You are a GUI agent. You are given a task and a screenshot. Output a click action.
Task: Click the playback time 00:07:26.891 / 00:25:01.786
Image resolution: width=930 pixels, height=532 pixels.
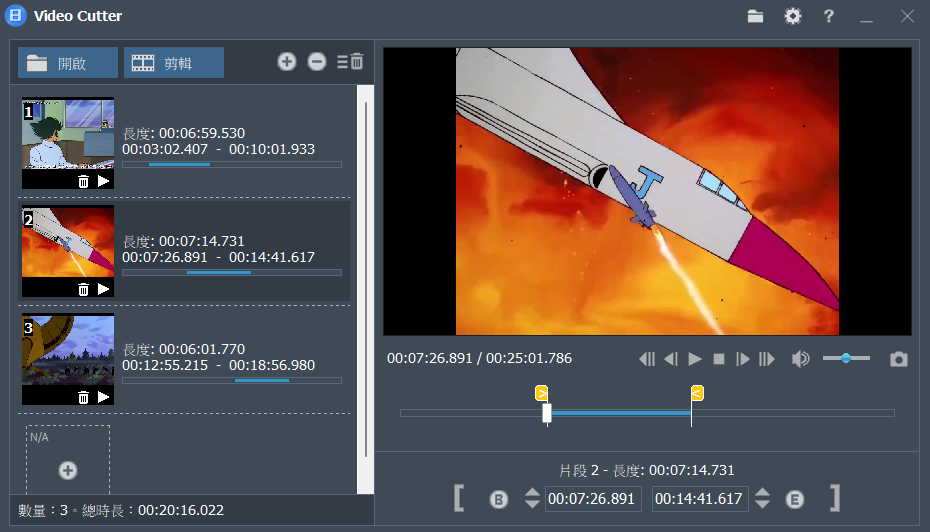click(479, 359)
